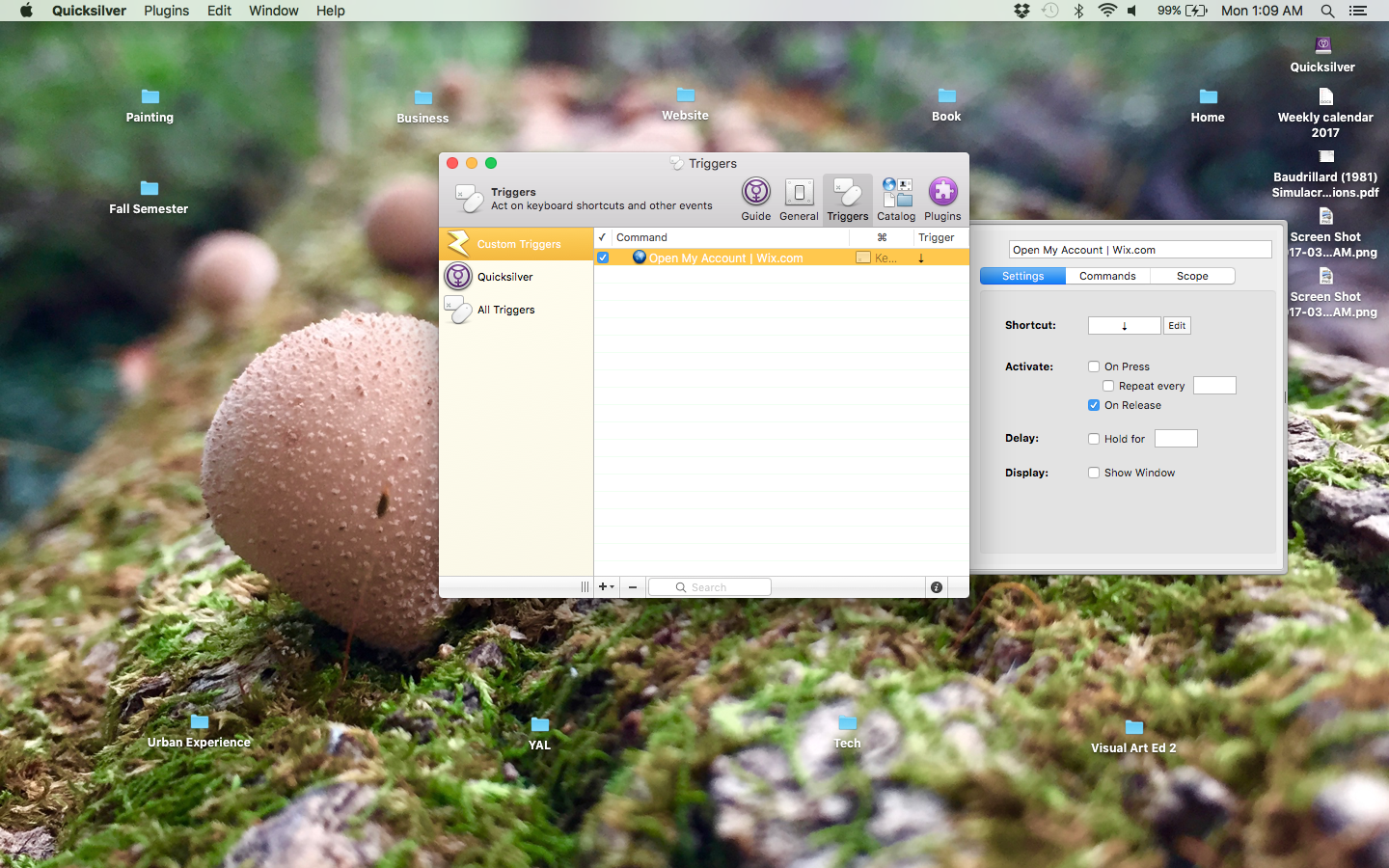Select the Website desktop folder

pos(685,104)
